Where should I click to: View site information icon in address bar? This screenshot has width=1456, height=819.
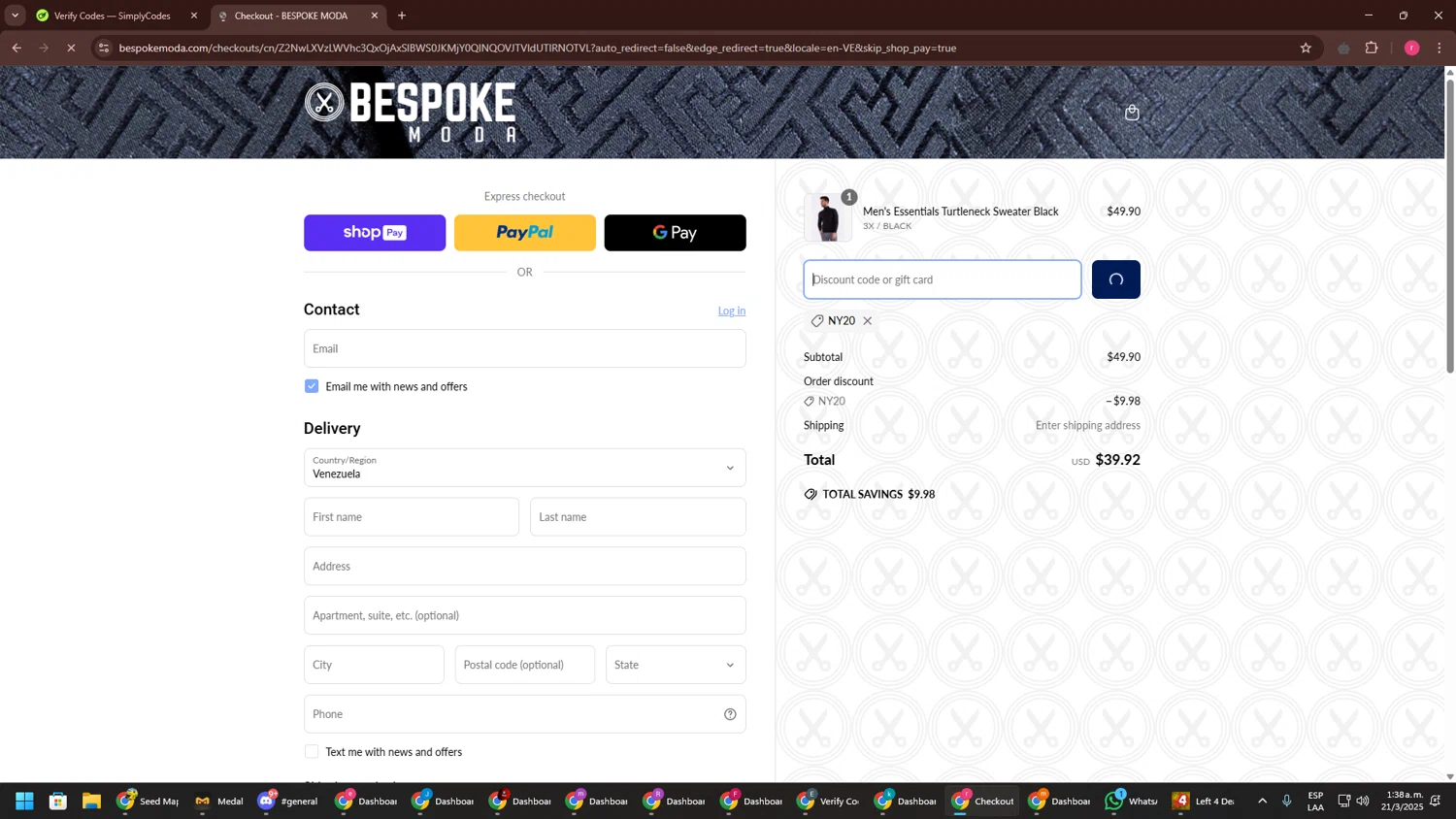click(104, 48)
